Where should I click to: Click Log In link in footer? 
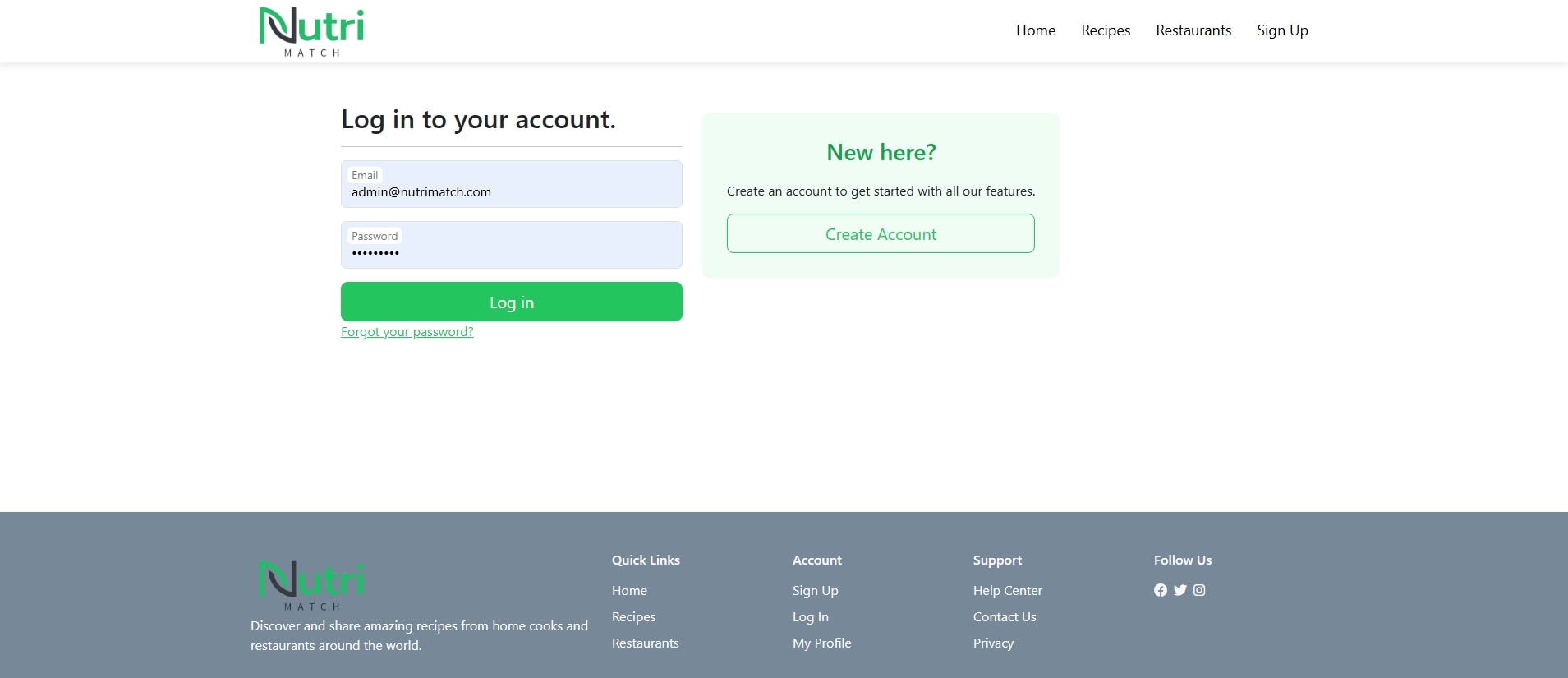click(x=810, y=616)
